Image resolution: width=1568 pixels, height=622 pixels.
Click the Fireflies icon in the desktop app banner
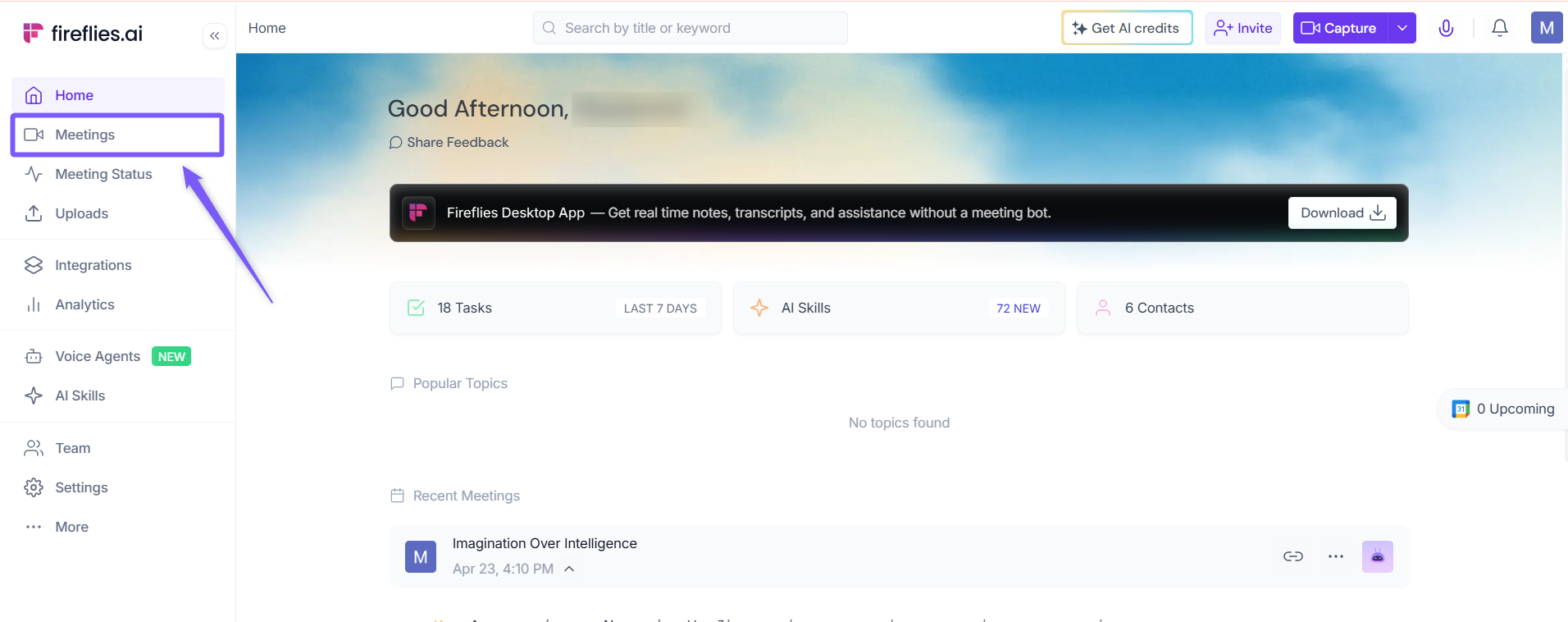click(418, 213)
